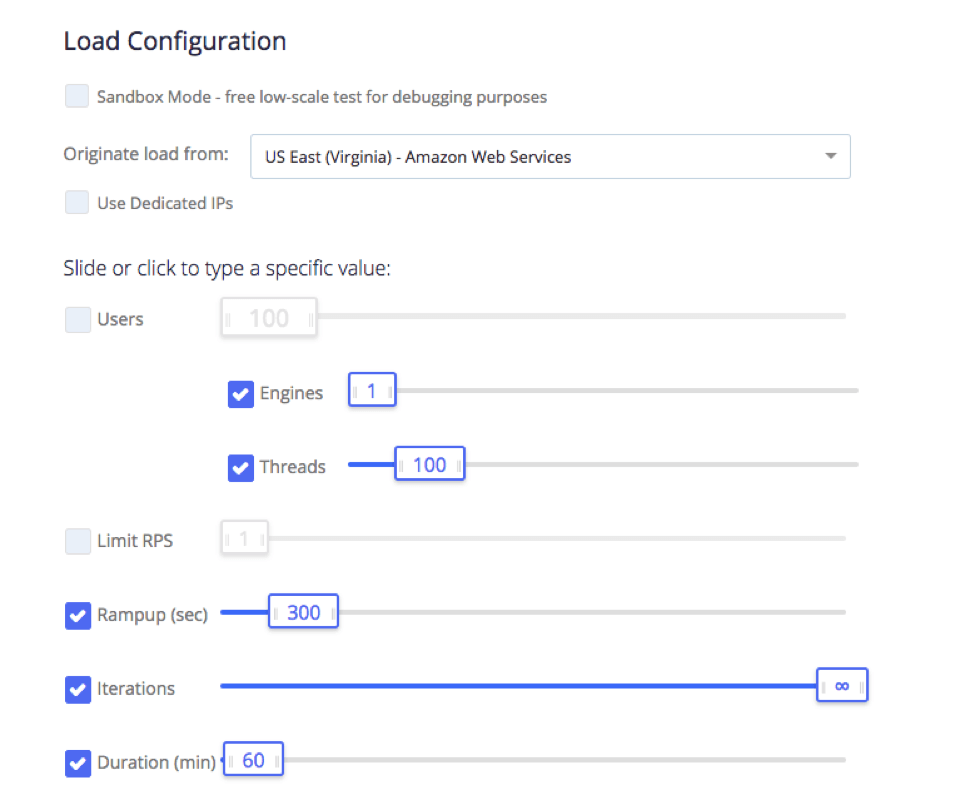The image size is (975, 810).
Task: Uncheck the Rampup (sec) checkbox
Action: (x=78, y=616)
